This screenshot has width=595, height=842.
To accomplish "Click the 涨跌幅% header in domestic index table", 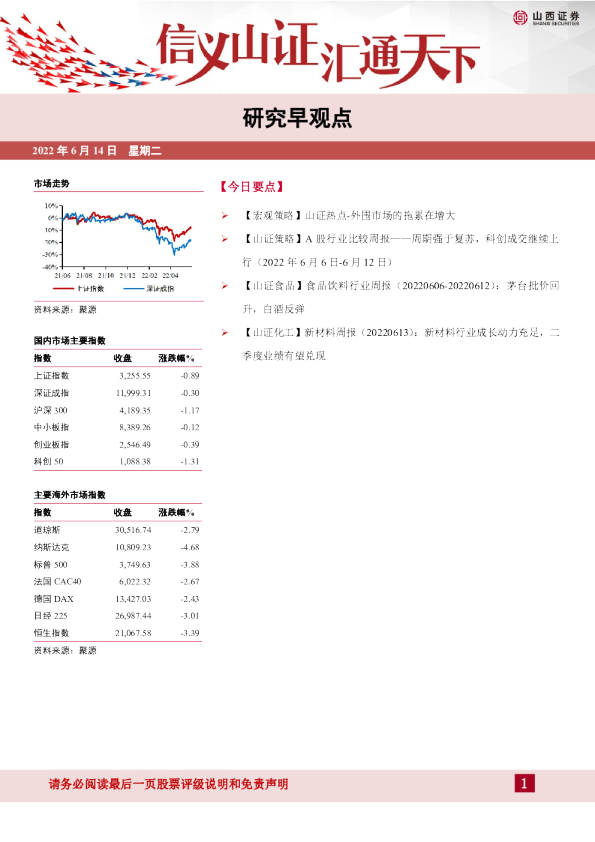I will click(x=177, y=358).
